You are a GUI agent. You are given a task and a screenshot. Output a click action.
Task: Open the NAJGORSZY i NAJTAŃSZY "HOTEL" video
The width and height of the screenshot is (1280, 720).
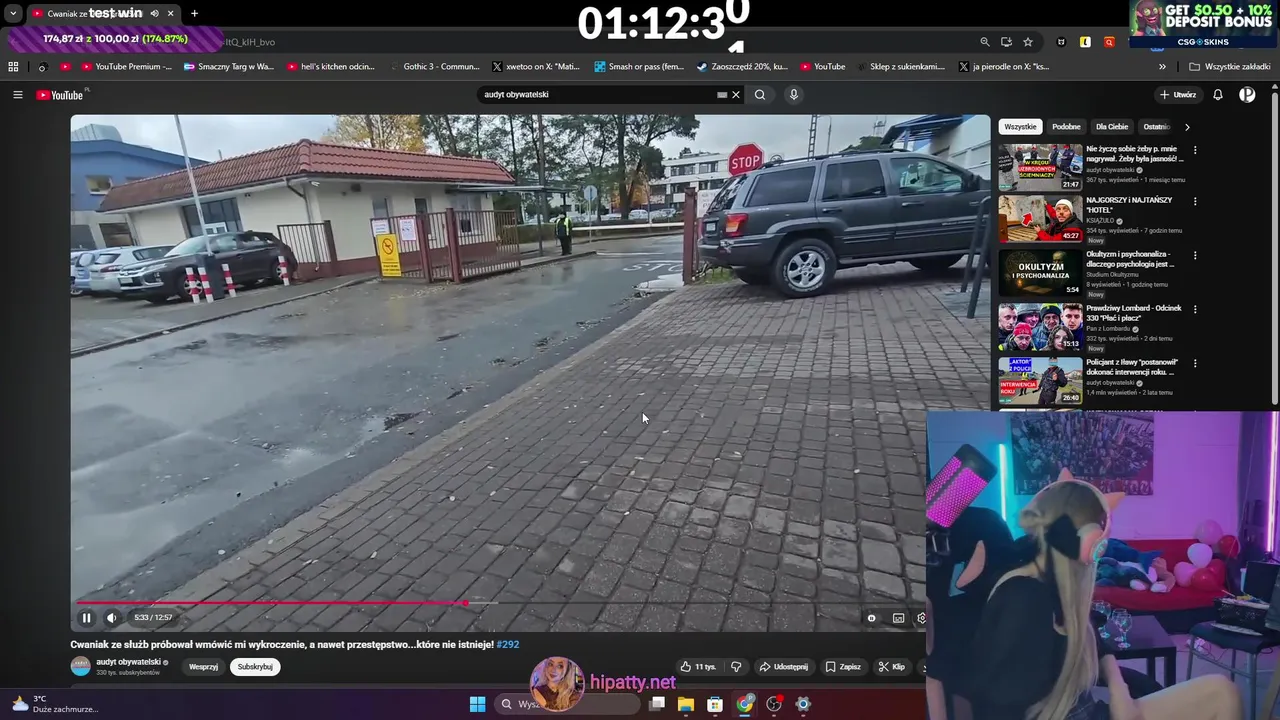[x=1040, y=218]
